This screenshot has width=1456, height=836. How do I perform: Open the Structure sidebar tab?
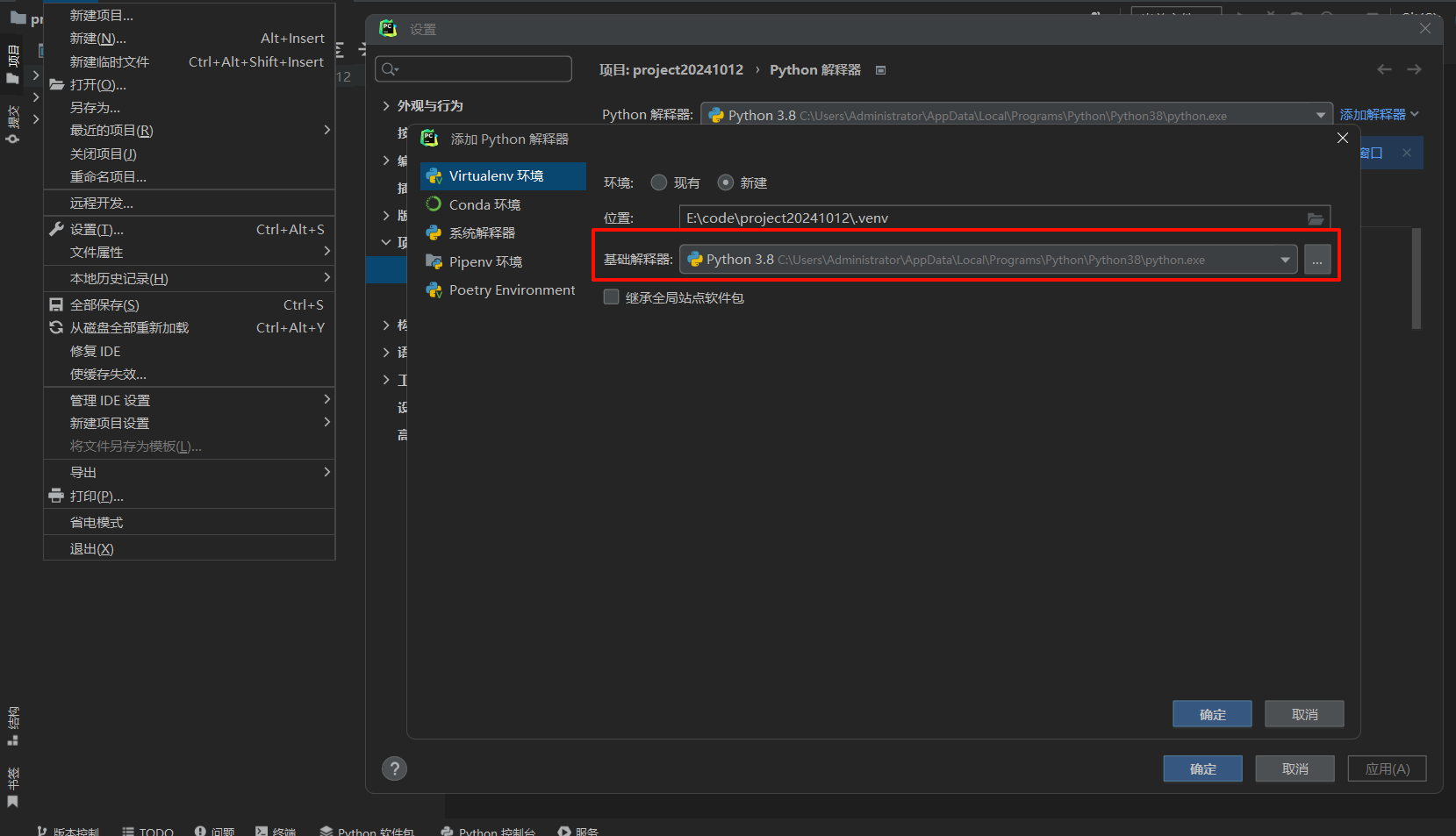(x=13, y=725)
